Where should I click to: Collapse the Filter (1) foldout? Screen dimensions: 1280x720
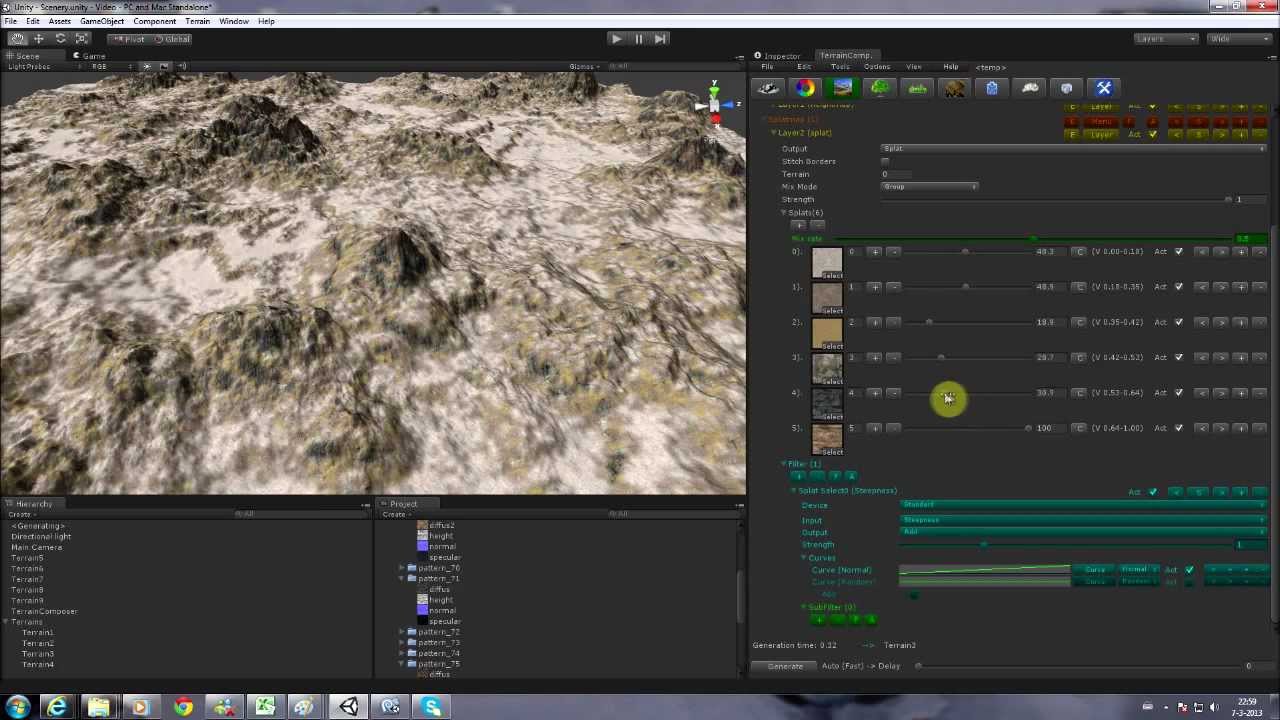pos(784,464)
